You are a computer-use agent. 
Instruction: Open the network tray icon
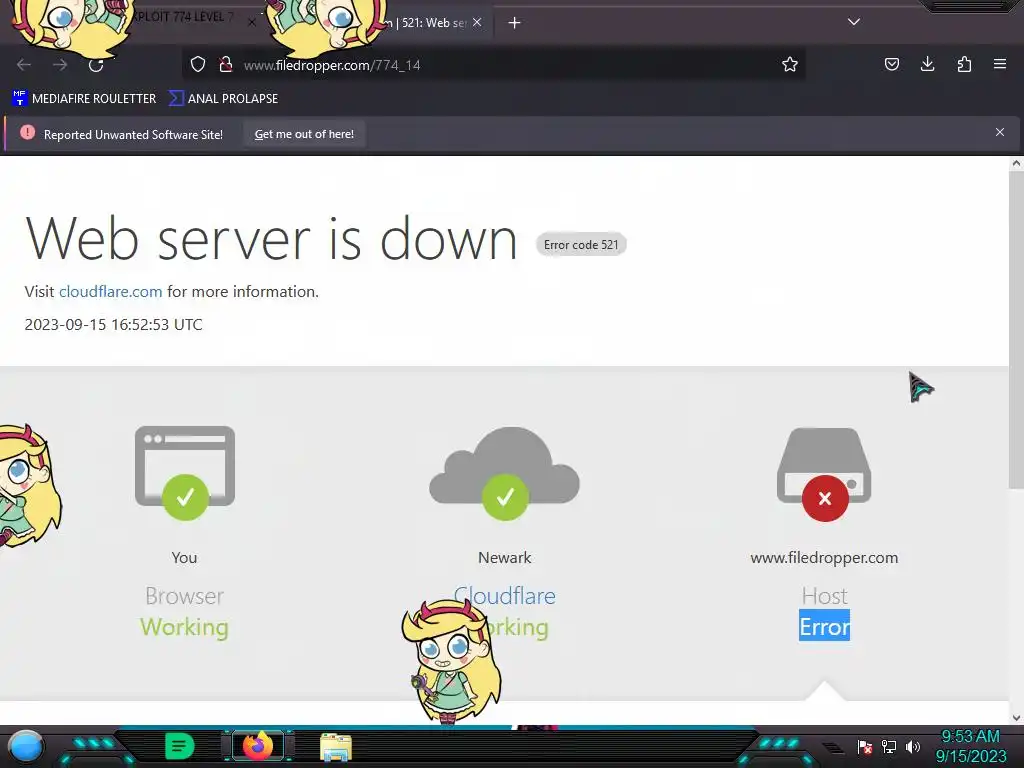tap(889, 746)
